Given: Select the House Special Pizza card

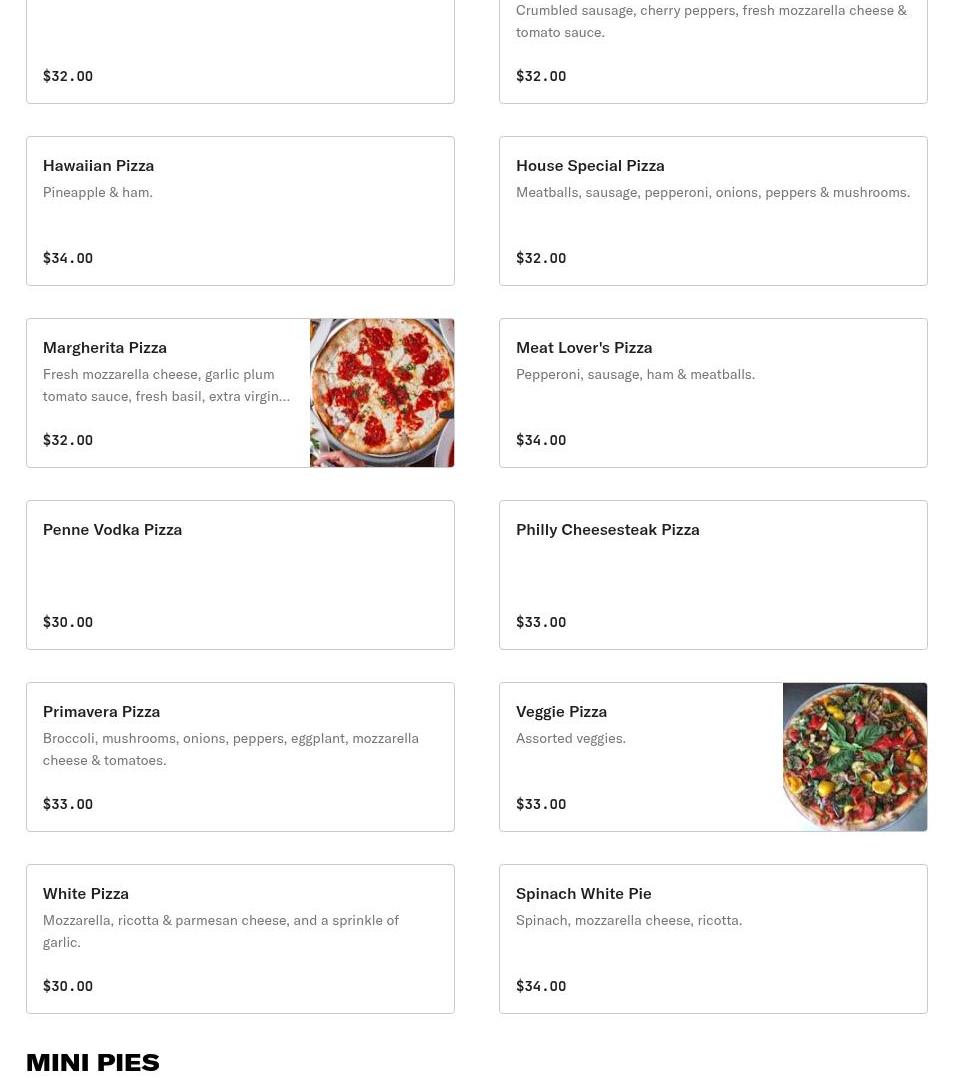Looking at the screenshot, I should point(713,211).
